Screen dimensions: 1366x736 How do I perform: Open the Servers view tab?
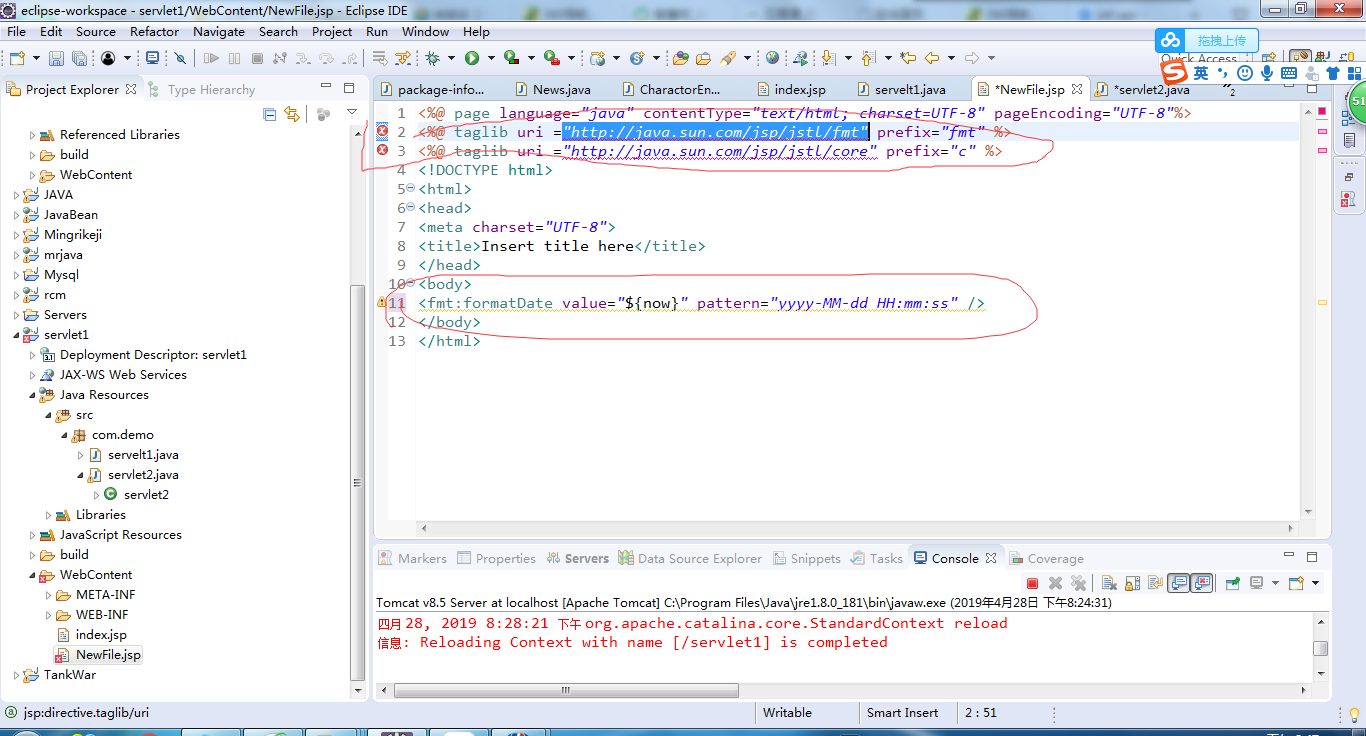point(578,558)
